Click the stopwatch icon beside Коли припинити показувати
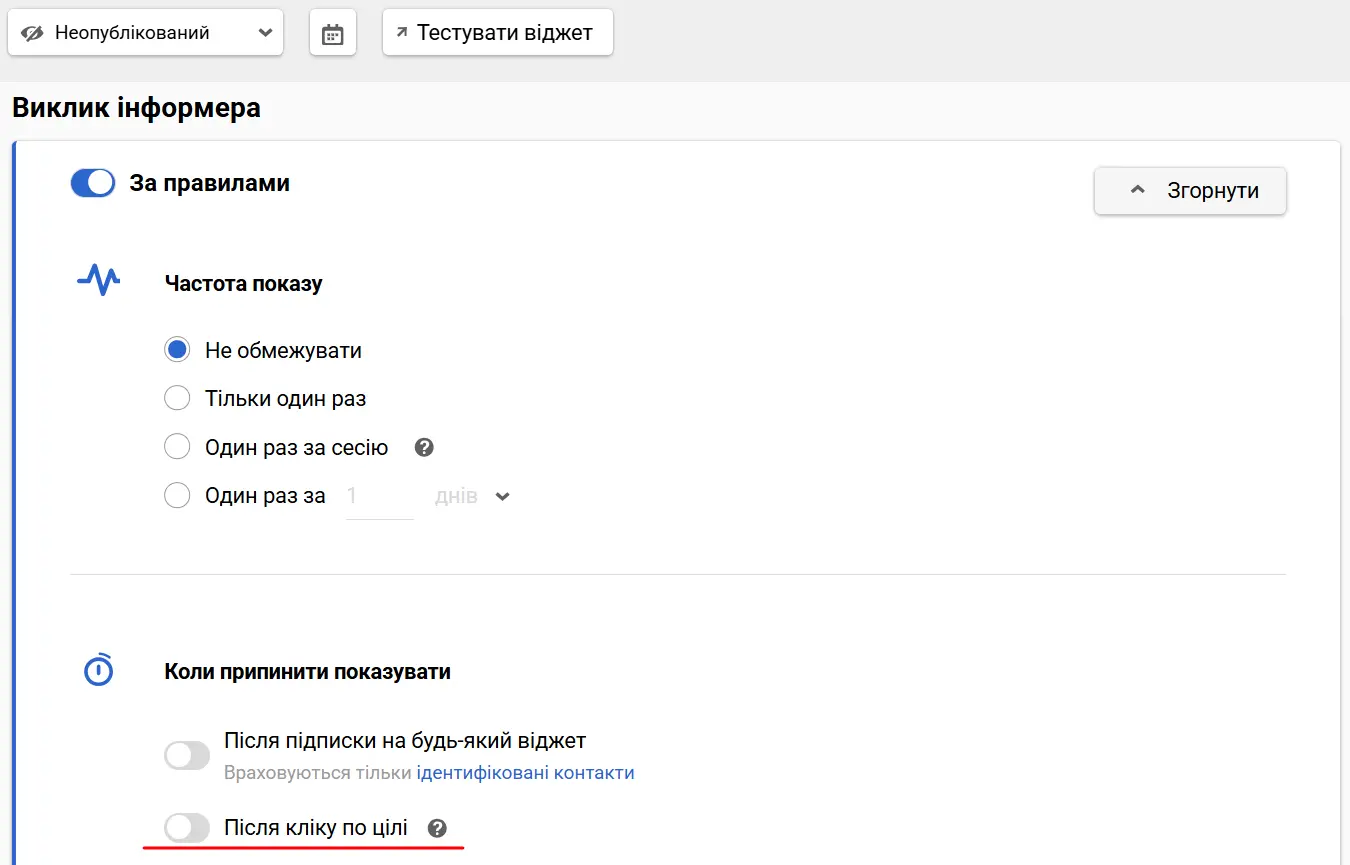 (97, 670)
